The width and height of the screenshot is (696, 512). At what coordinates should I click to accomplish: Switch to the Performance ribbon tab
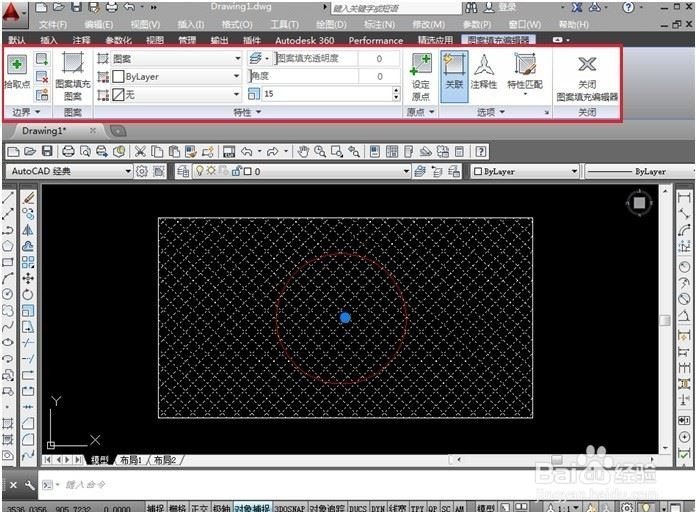coord(376,40)
